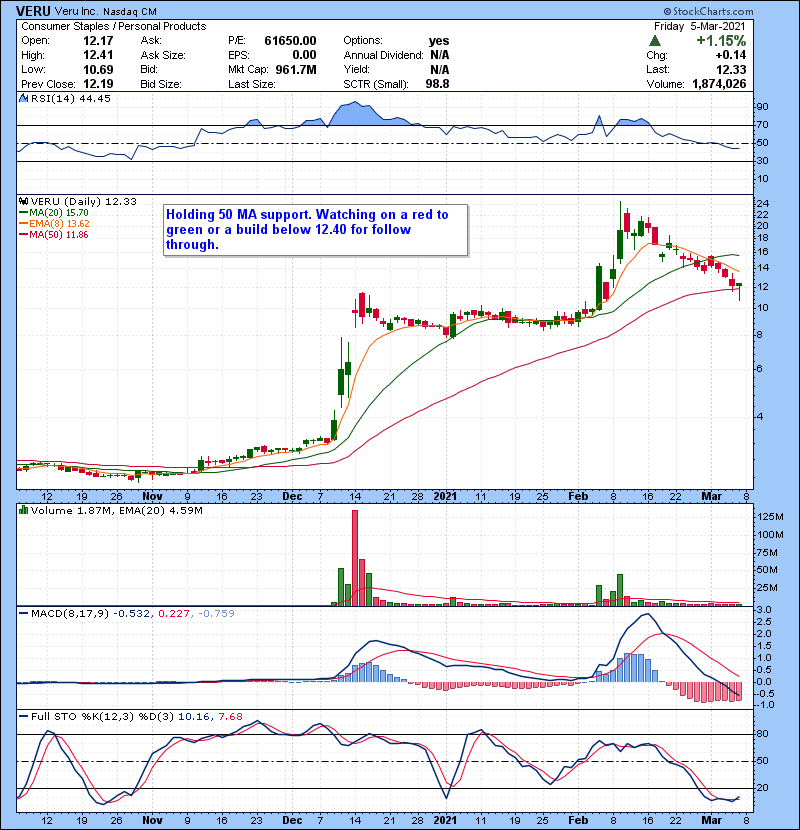Click the tallest red volume bar in mid-December
Screen dimensions: 800x830
pos(355,558)
